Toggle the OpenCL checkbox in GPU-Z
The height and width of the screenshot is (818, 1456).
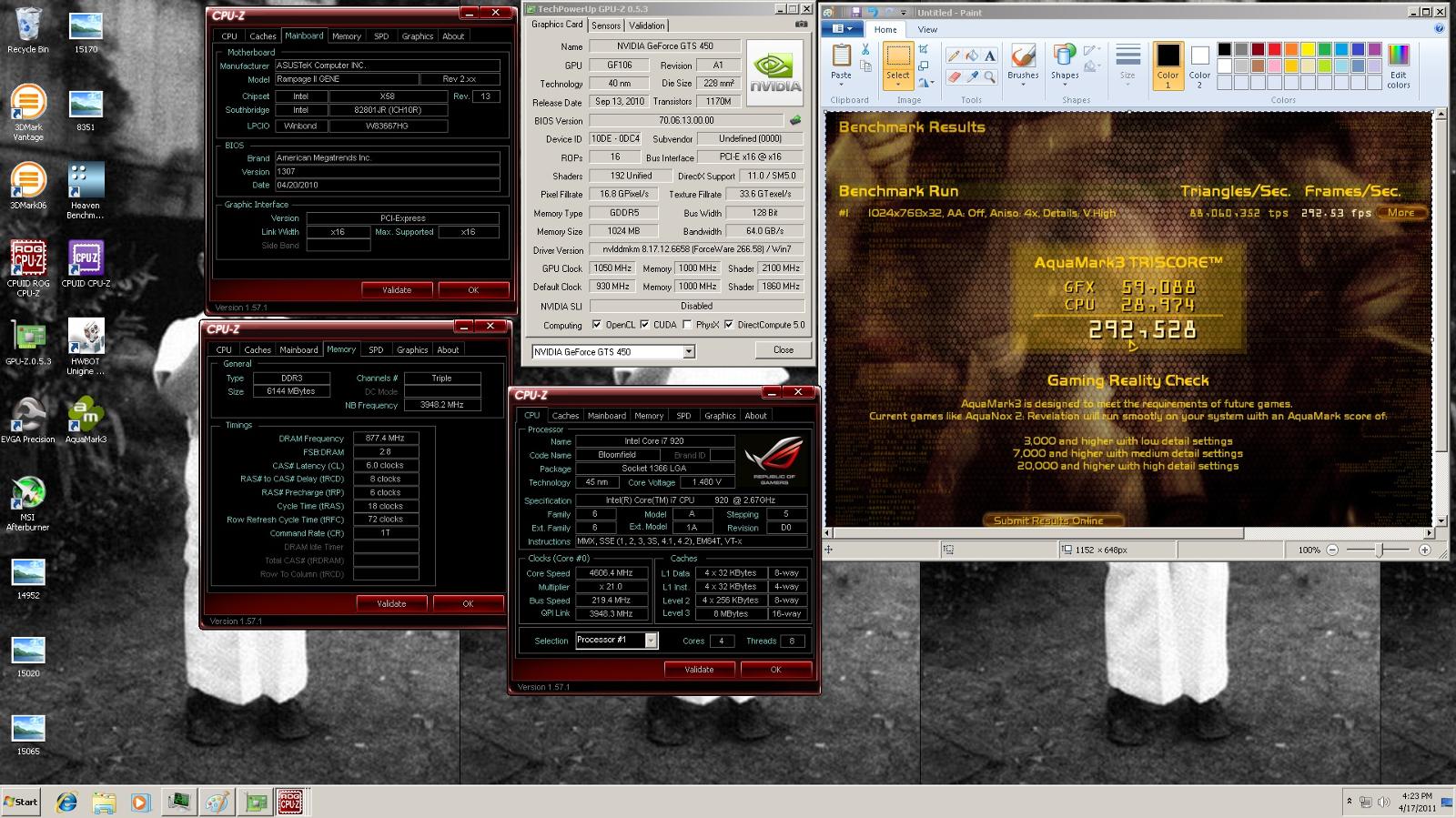click(597, 325)
